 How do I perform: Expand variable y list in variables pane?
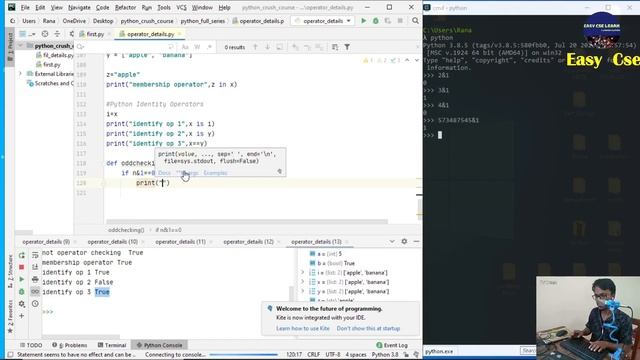pos(302,291)
